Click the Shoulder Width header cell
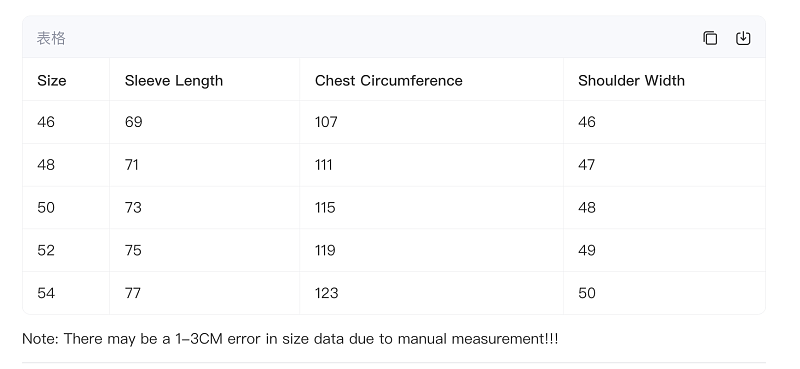Viewport: 800px width, 369px height. click(664, 80)
